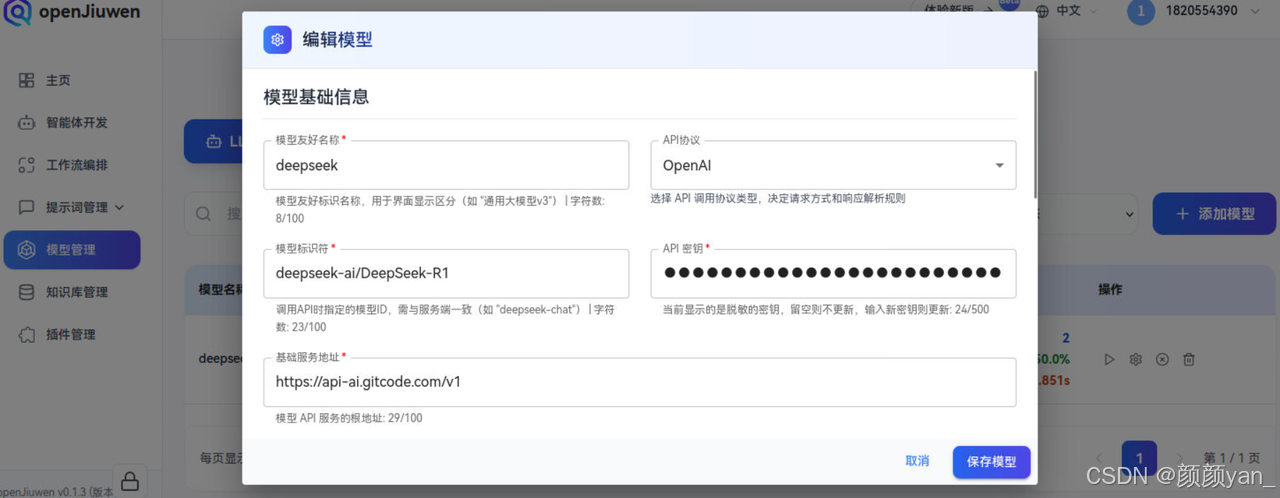Image resolution: width=1280 pixels, height=498 pixels.
Task: Click the 模型 API 服务的根地址 hint text
Action: click(x=349, y=418)
